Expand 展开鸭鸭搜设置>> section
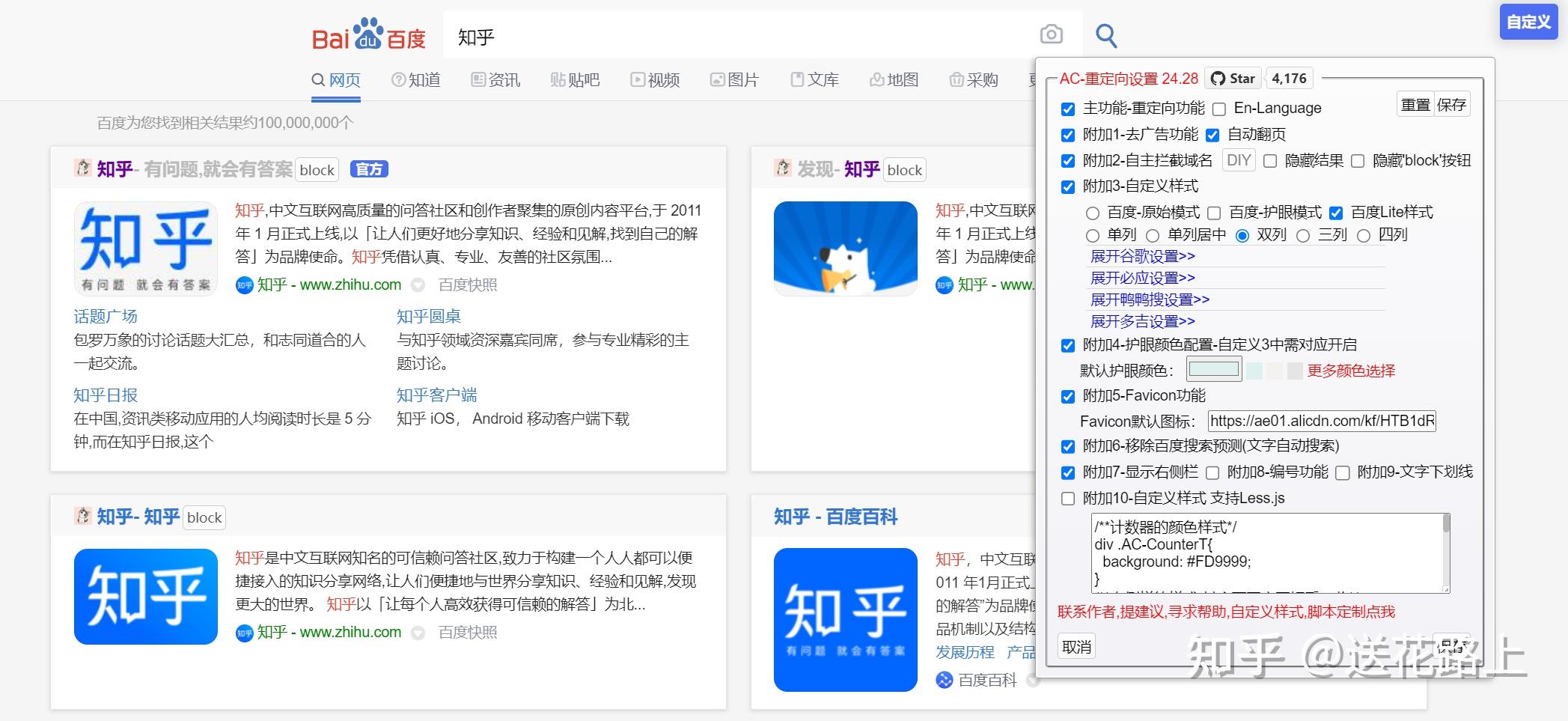The image size is (1568, 721). [x=1150, y=299]
